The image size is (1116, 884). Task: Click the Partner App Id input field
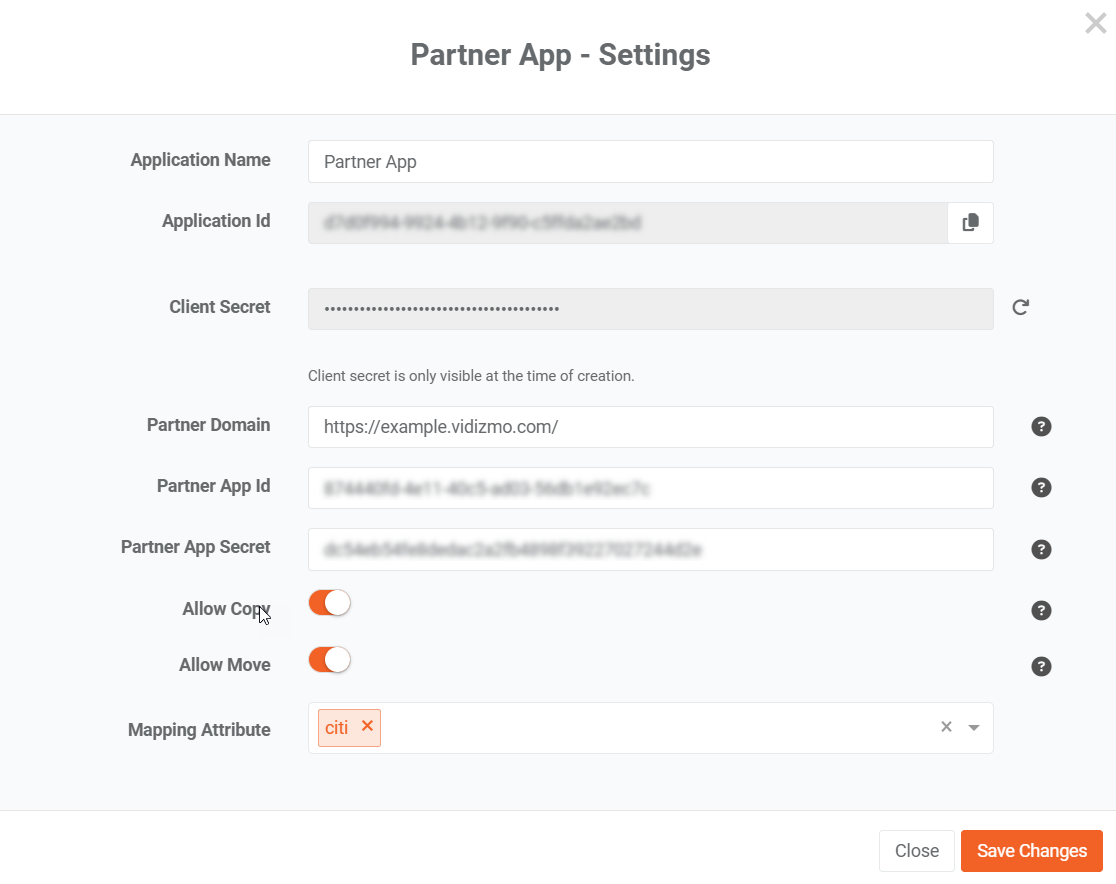tap(650, 488)
